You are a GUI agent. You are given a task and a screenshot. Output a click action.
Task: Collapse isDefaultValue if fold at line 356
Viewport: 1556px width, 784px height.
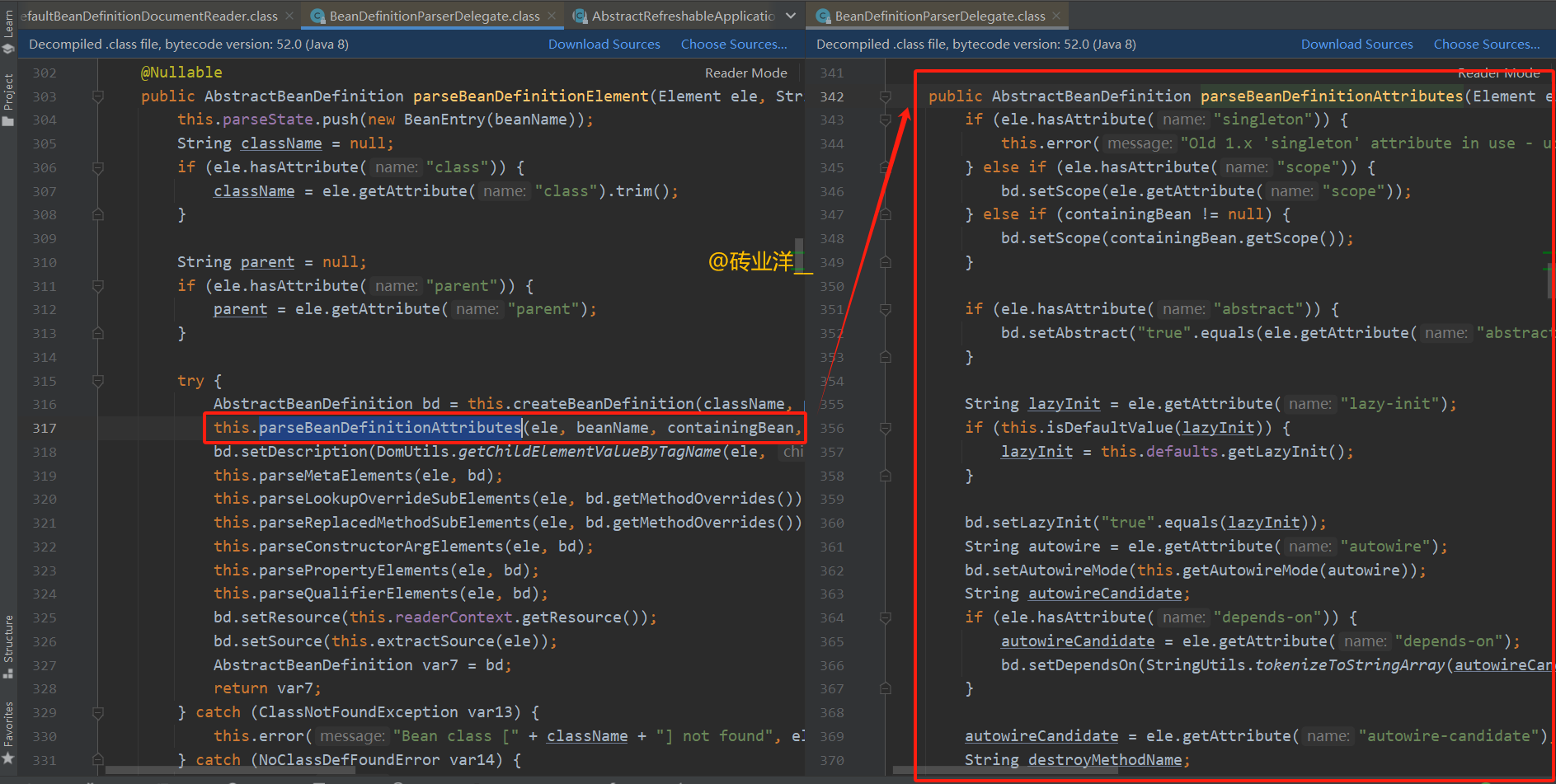pos(886,429)
